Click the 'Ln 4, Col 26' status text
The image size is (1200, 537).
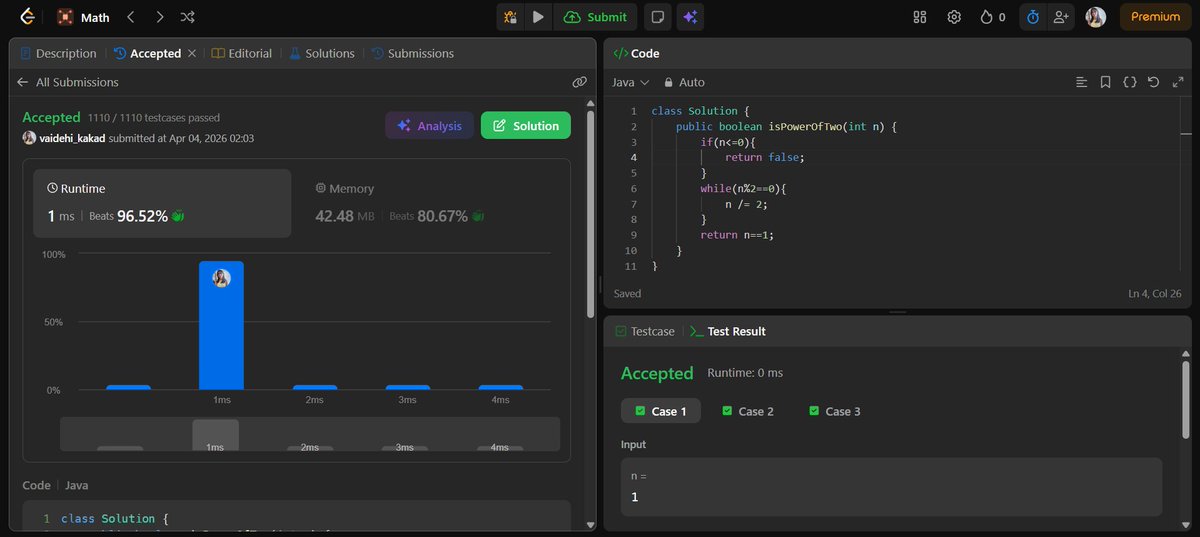(x=1155, y=294)
